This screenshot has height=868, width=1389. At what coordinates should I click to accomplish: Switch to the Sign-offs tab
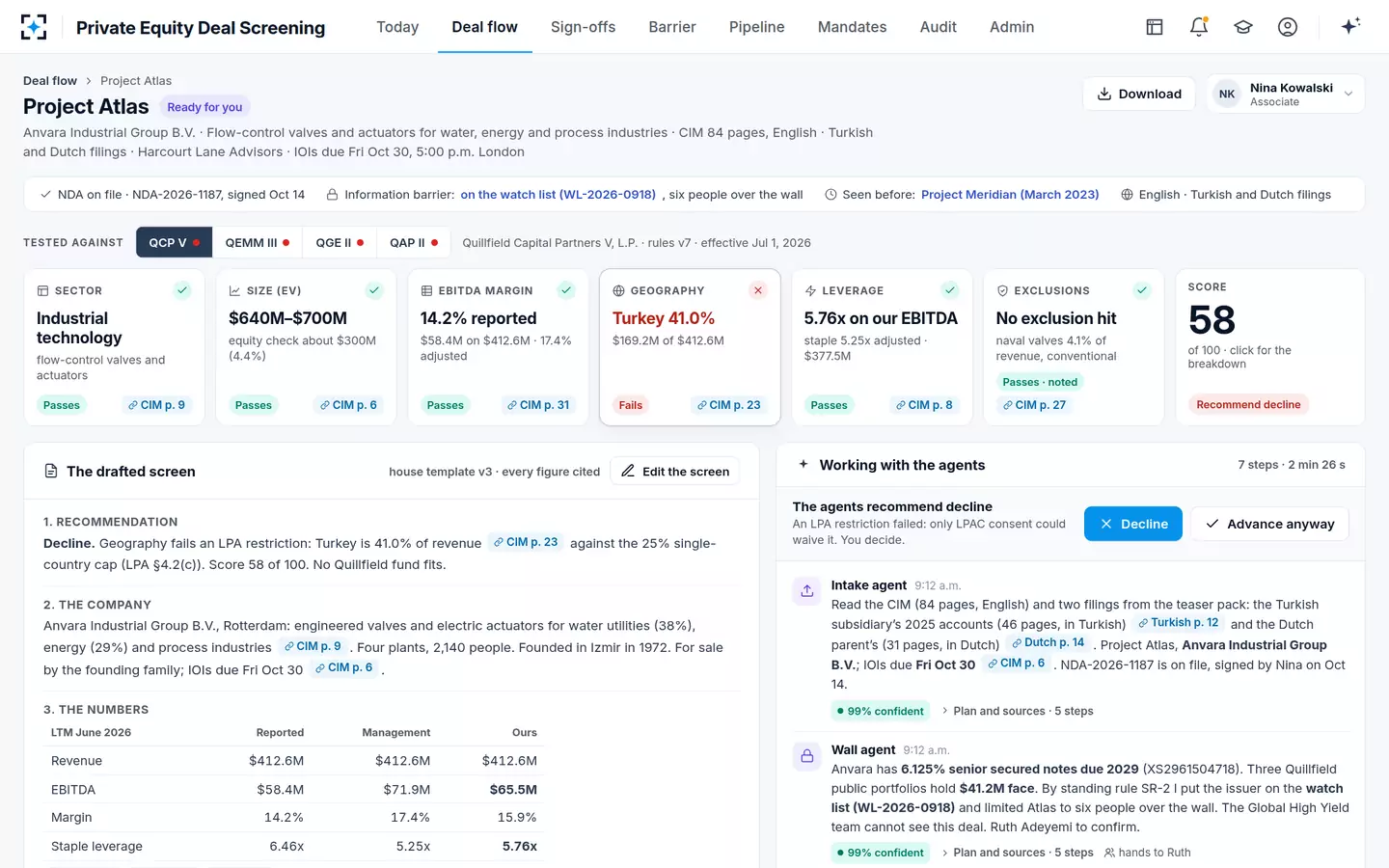[583, 27]
